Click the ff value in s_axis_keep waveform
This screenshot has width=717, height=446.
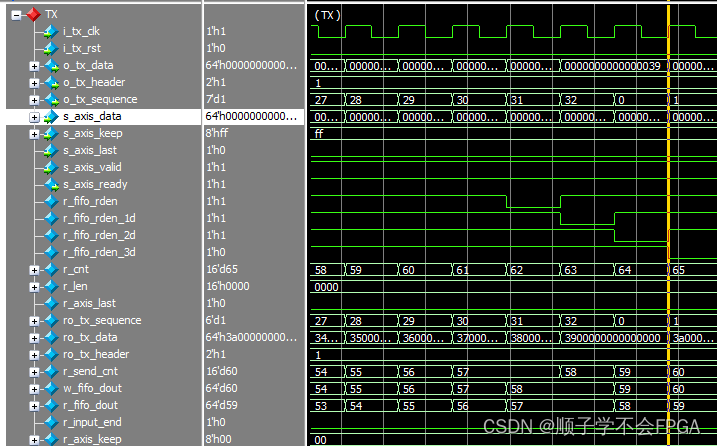pos(319,134)
